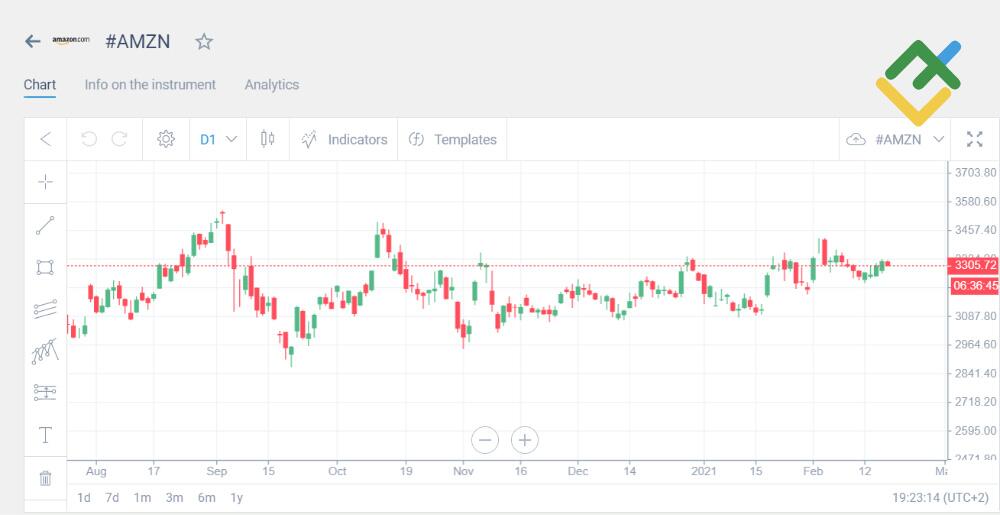
Task: Set chart range to 3m
Action: pos(174,498)
